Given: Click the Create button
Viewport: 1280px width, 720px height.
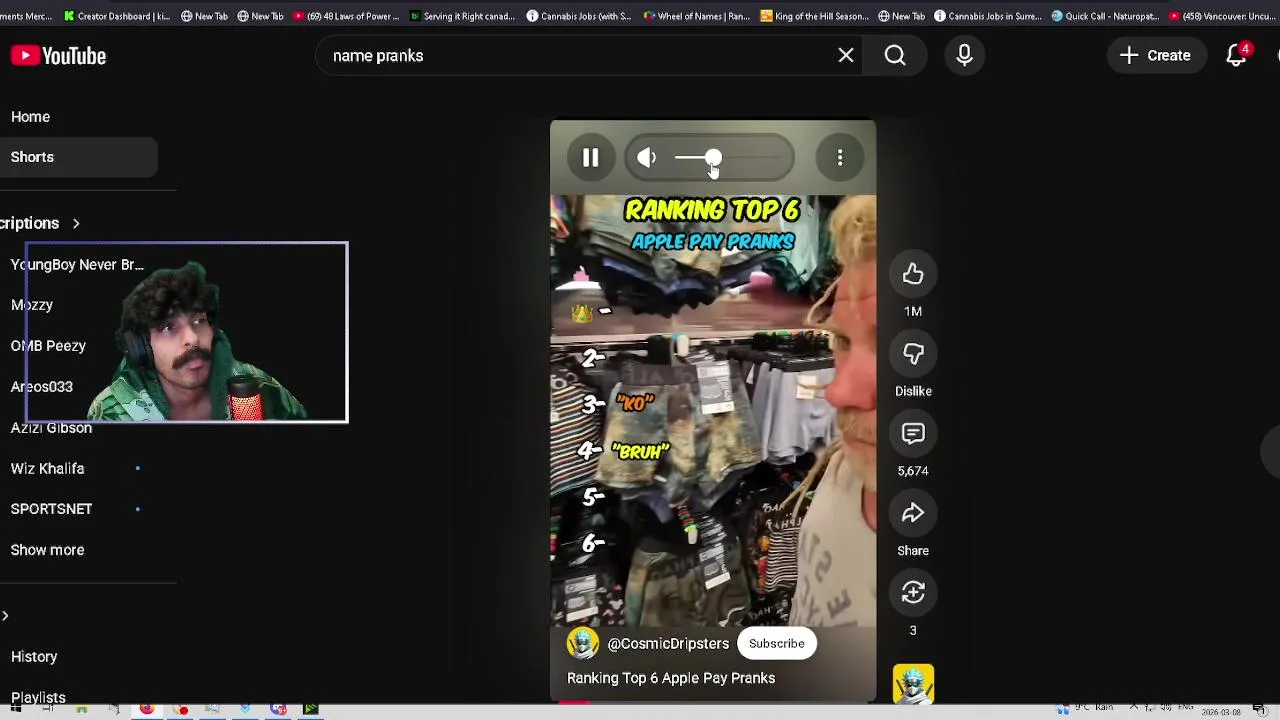Looking at the screenshot, I should coord(1155,56).
